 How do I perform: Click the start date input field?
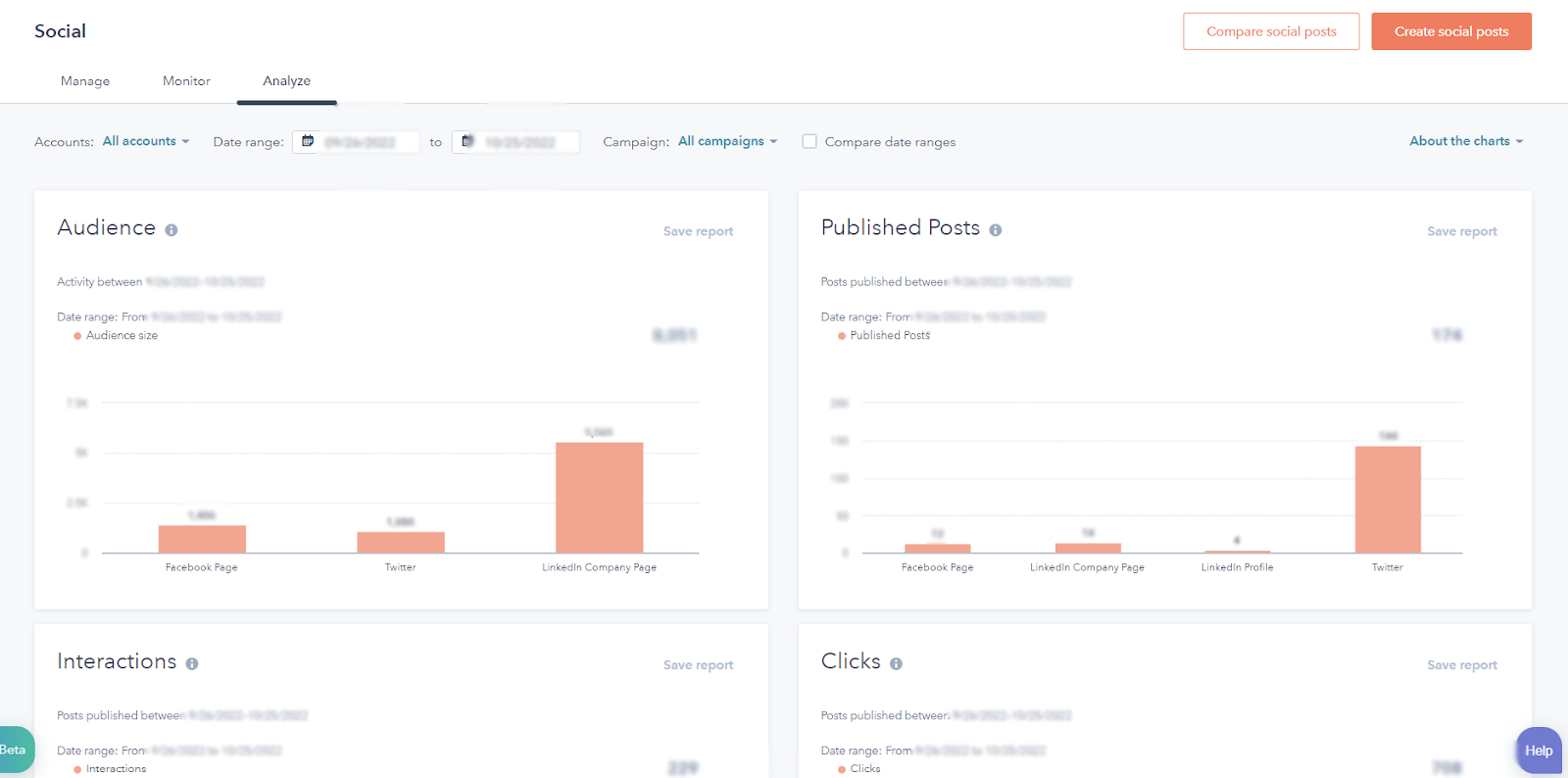356,142
